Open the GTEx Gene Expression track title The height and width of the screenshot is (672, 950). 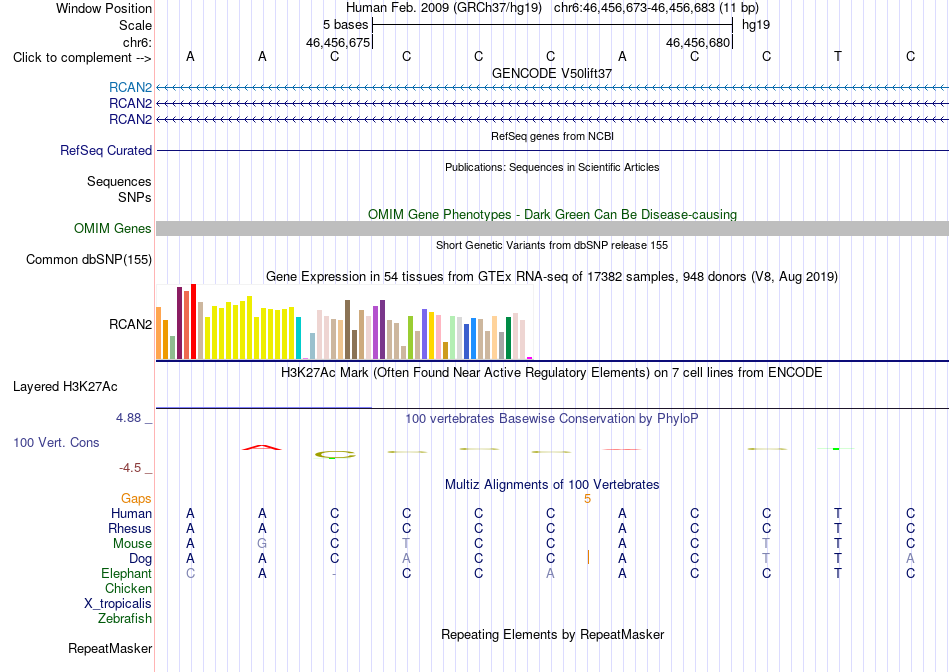pos(552,277)
